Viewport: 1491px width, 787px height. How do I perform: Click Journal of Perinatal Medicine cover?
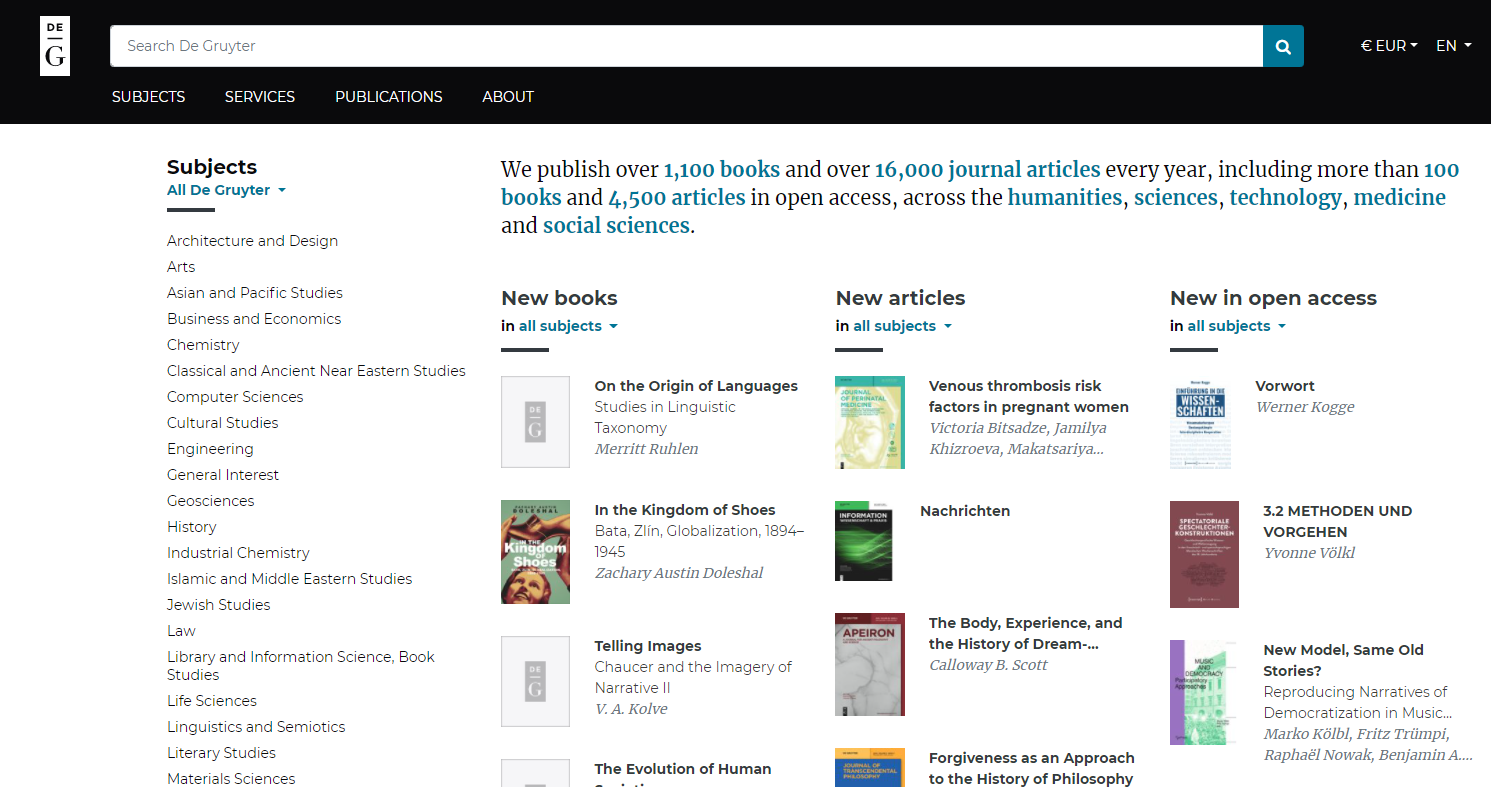[870, 422]
